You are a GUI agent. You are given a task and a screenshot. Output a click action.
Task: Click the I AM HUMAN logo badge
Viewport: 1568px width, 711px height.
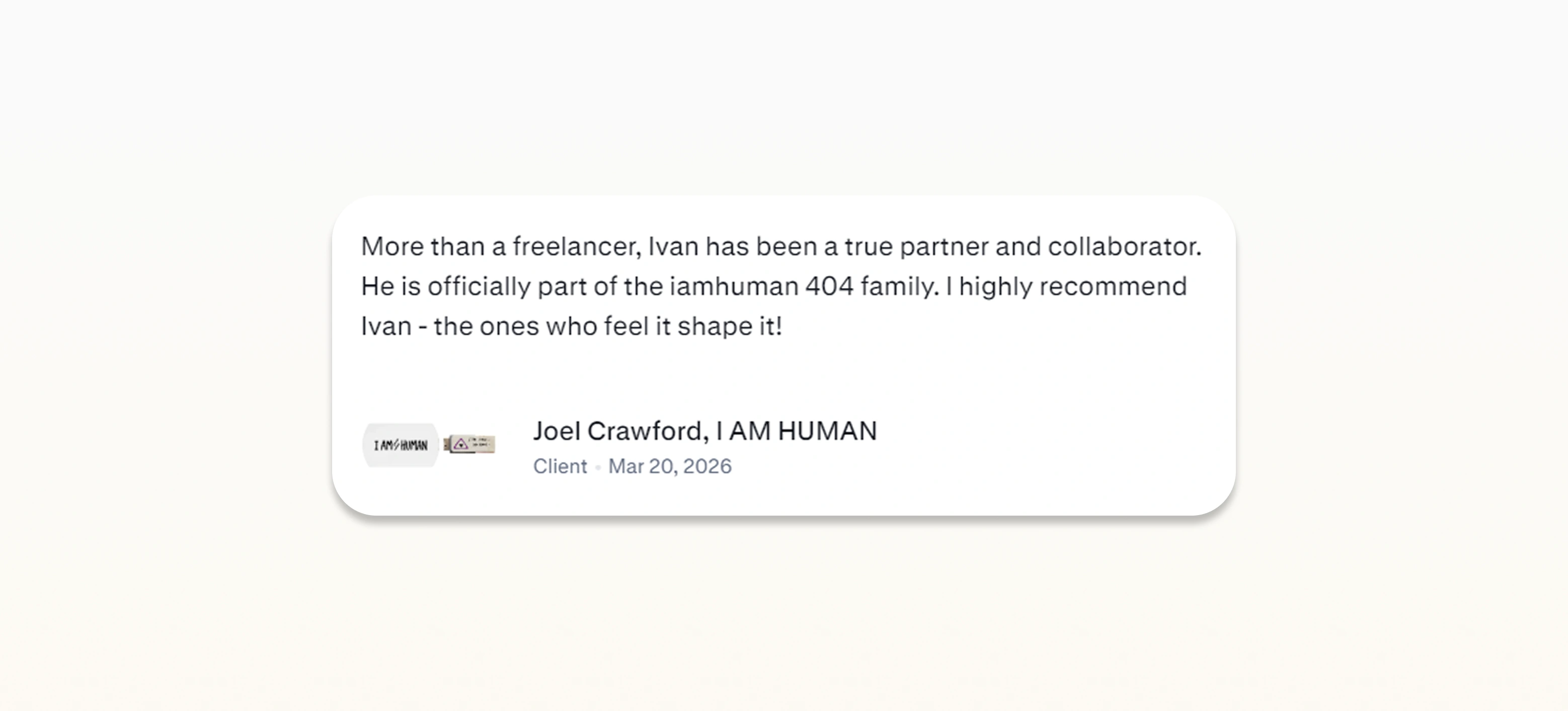pyautogui.click(x=401, y=445)
